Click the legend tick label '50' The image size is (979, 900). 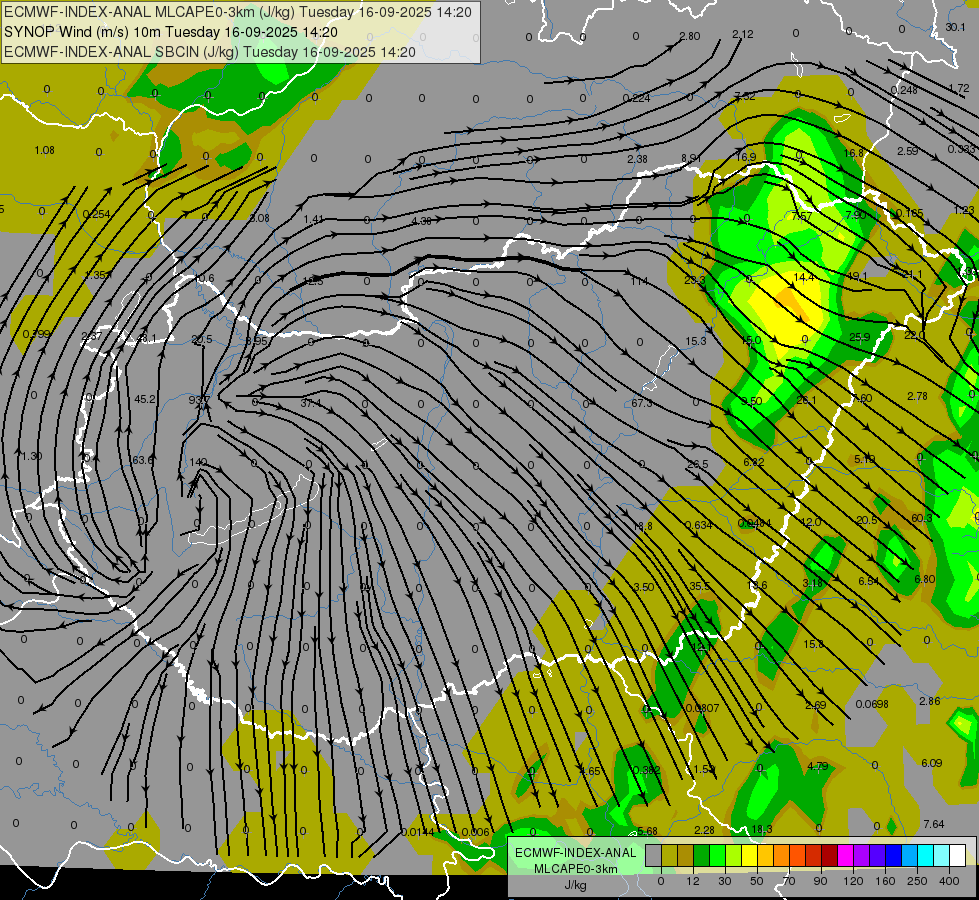tap(757, 881)
